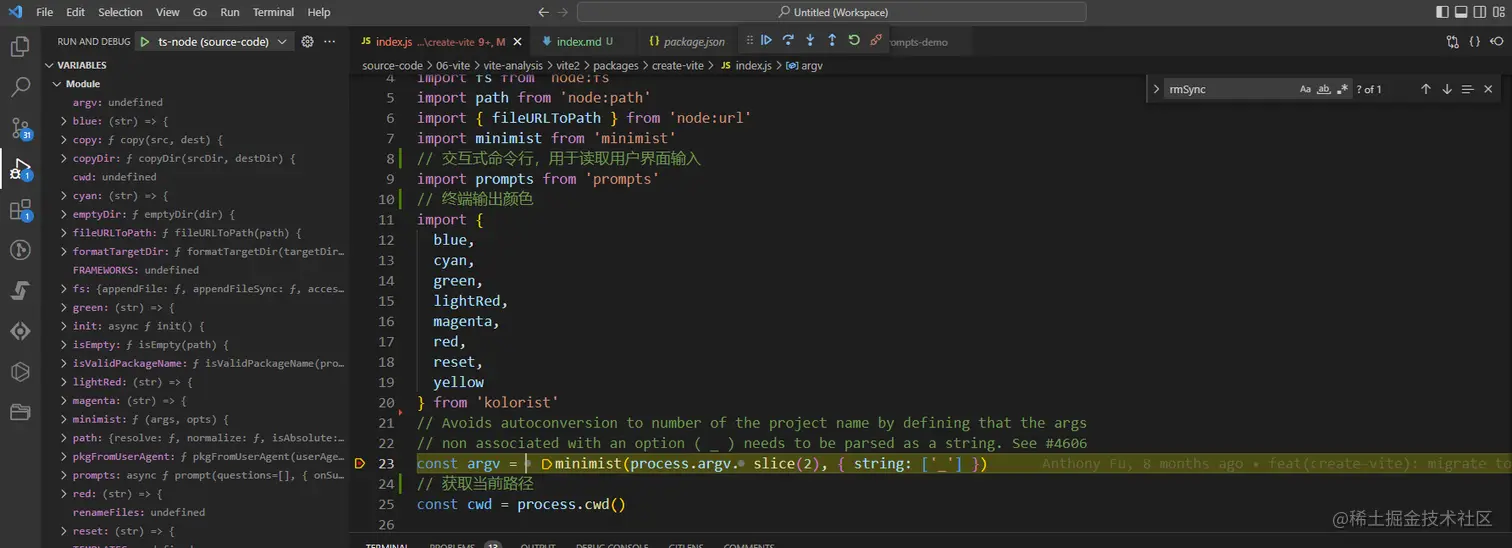Toggle Use Regular Expression in find widget
Screen dimensions: 1512x548
tap(1342, 89)
